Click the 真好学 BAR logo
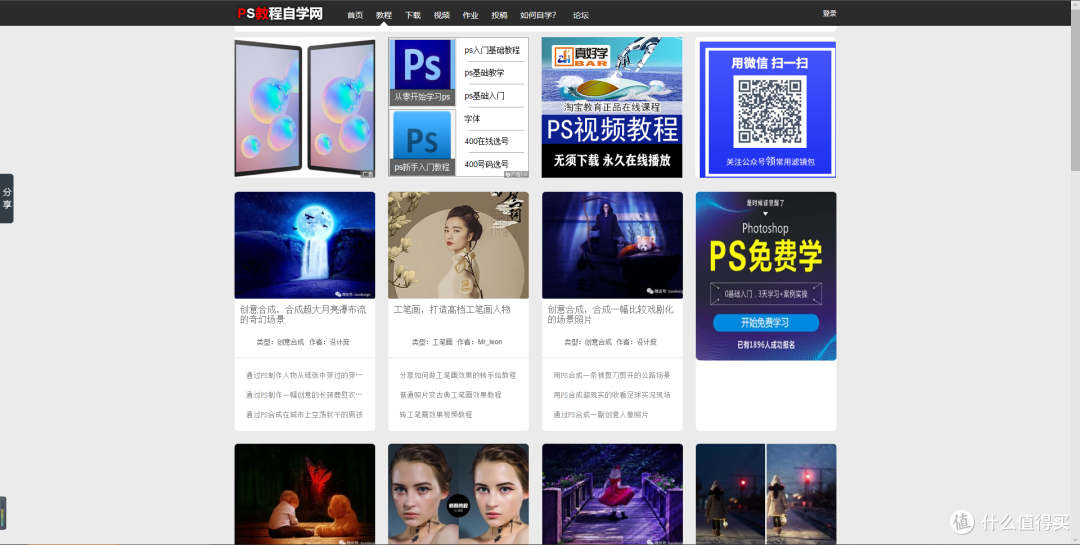This screenshot has width=1080, height=545. coord(581,56)
